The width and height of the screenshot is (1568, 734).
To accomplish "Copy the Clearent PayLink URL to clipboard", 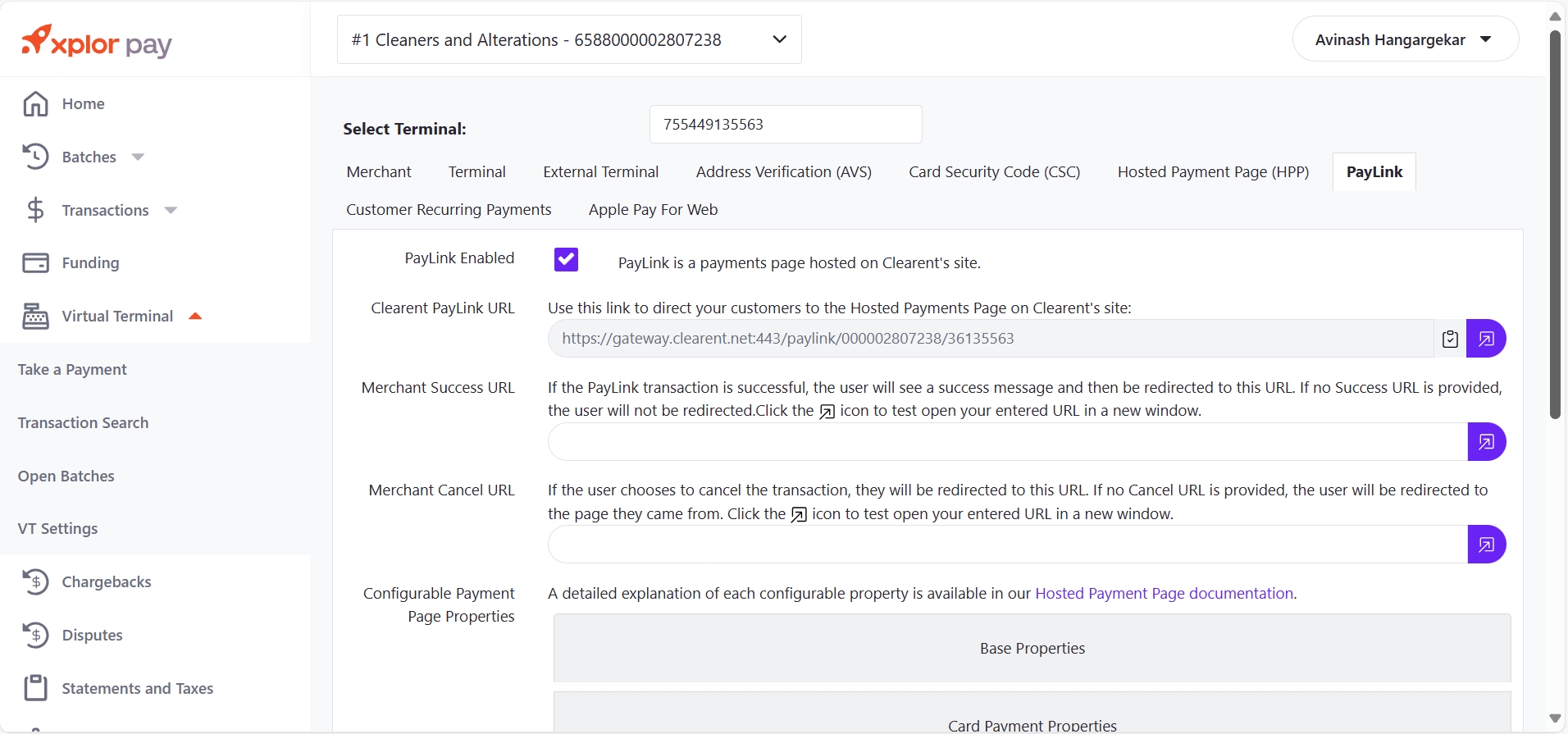I will tap(1449, 339).
